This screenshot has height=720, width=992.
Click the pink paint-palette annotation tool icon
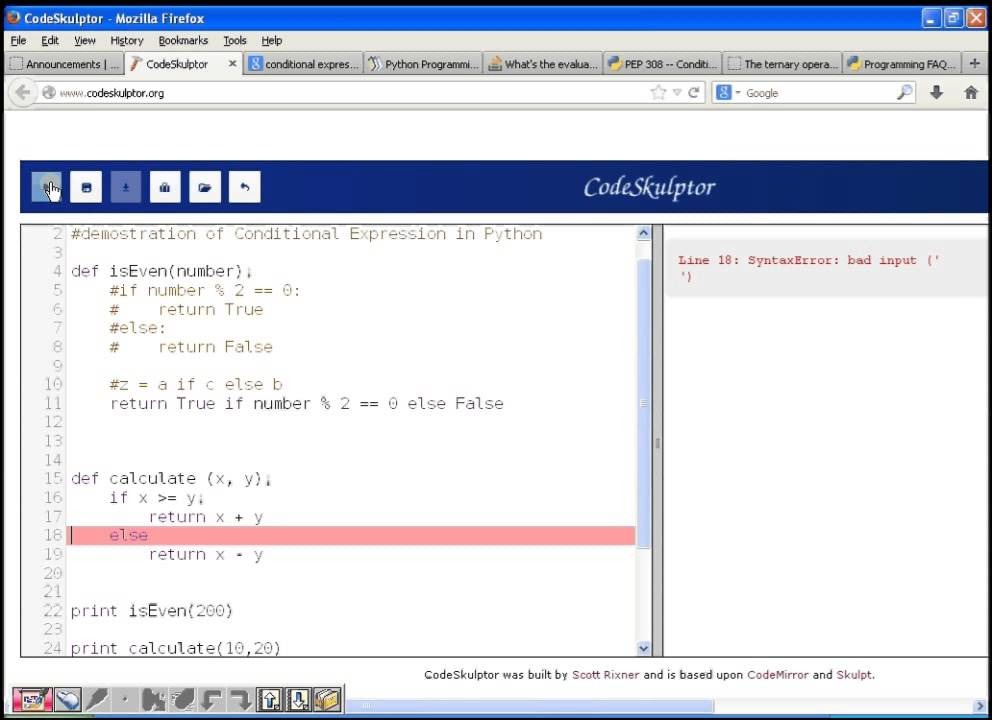pos(33,699)
